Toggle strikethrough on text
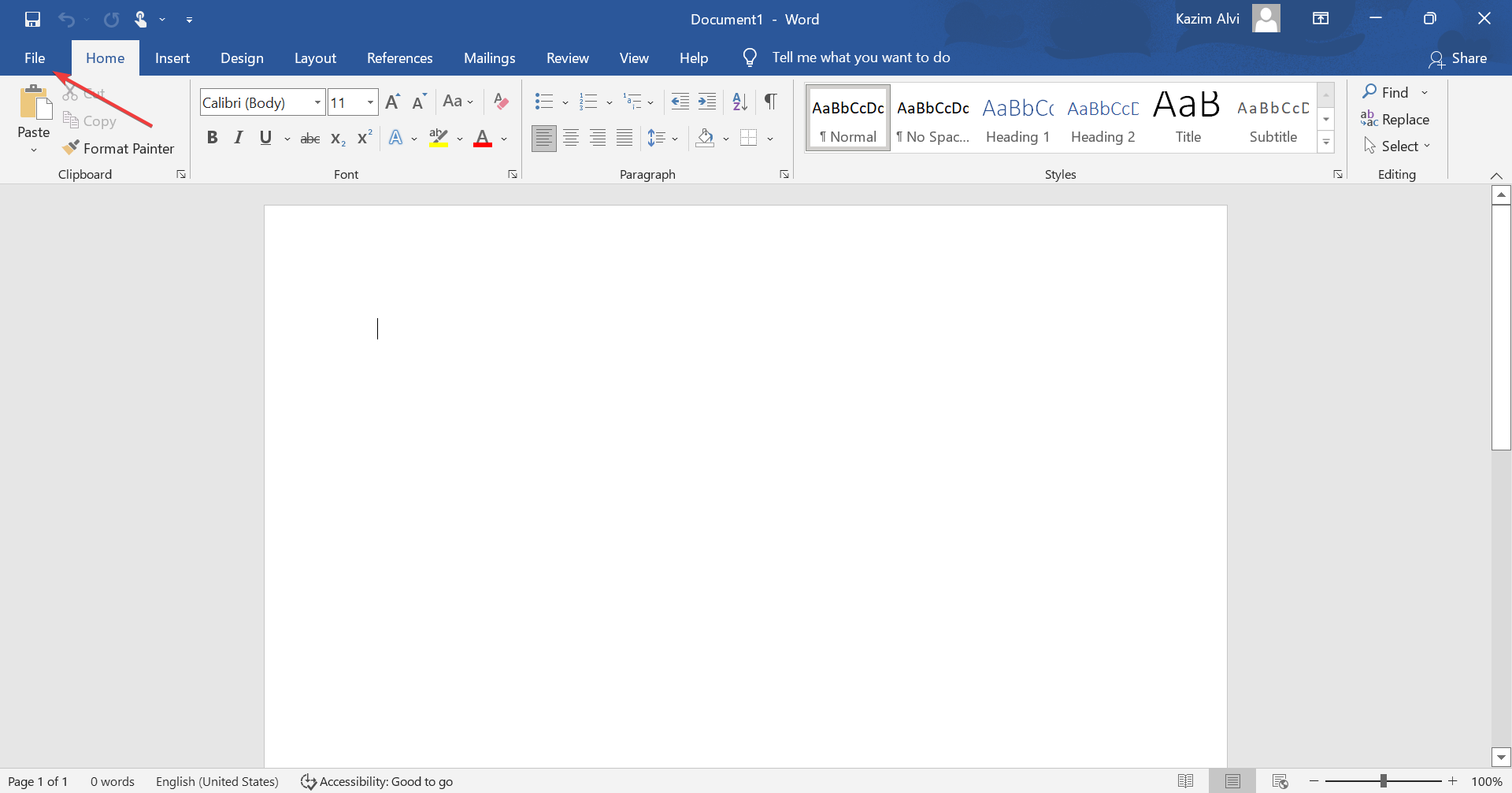 309,138
